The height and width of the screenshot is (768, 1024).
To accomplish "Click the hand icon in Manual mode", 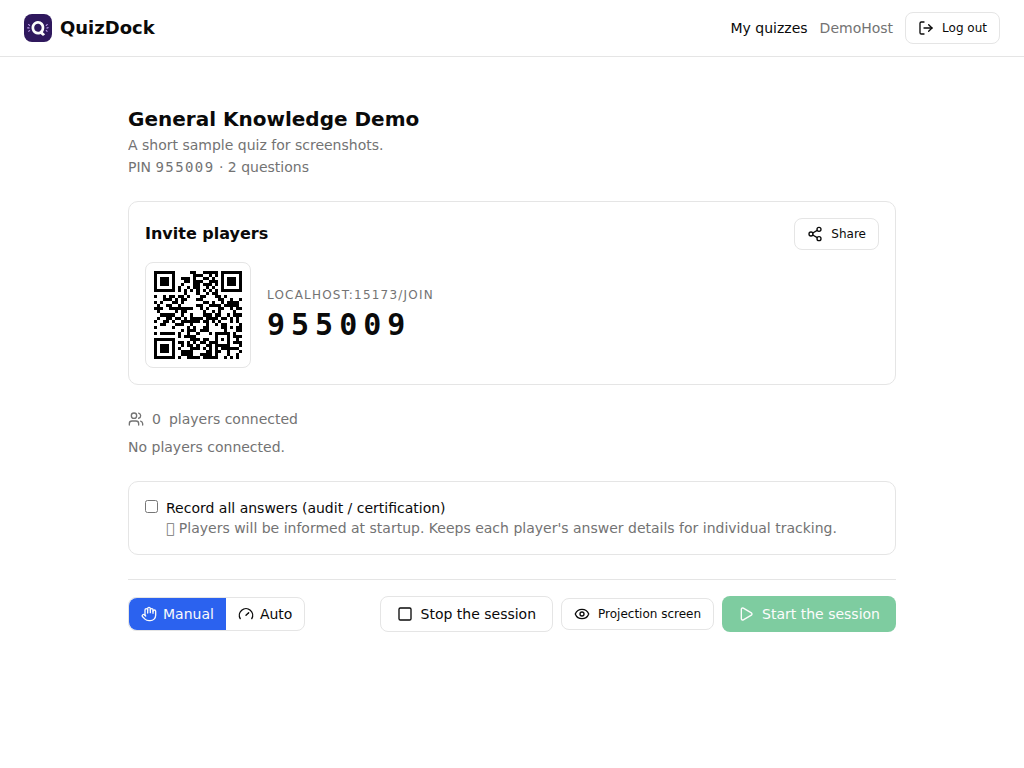I will click(149, 614).
